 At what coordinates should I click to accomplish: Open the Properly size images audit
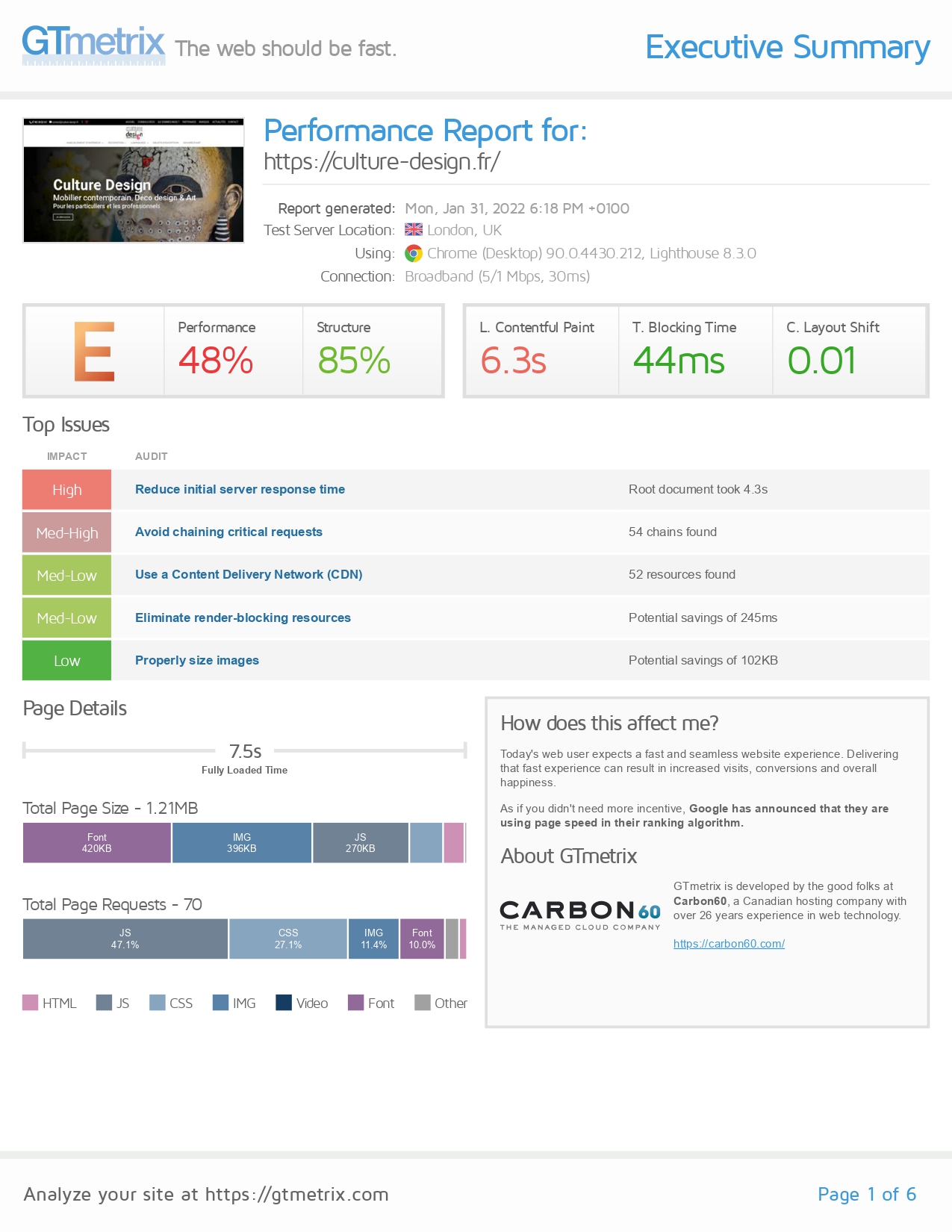(x=197, y=661)
